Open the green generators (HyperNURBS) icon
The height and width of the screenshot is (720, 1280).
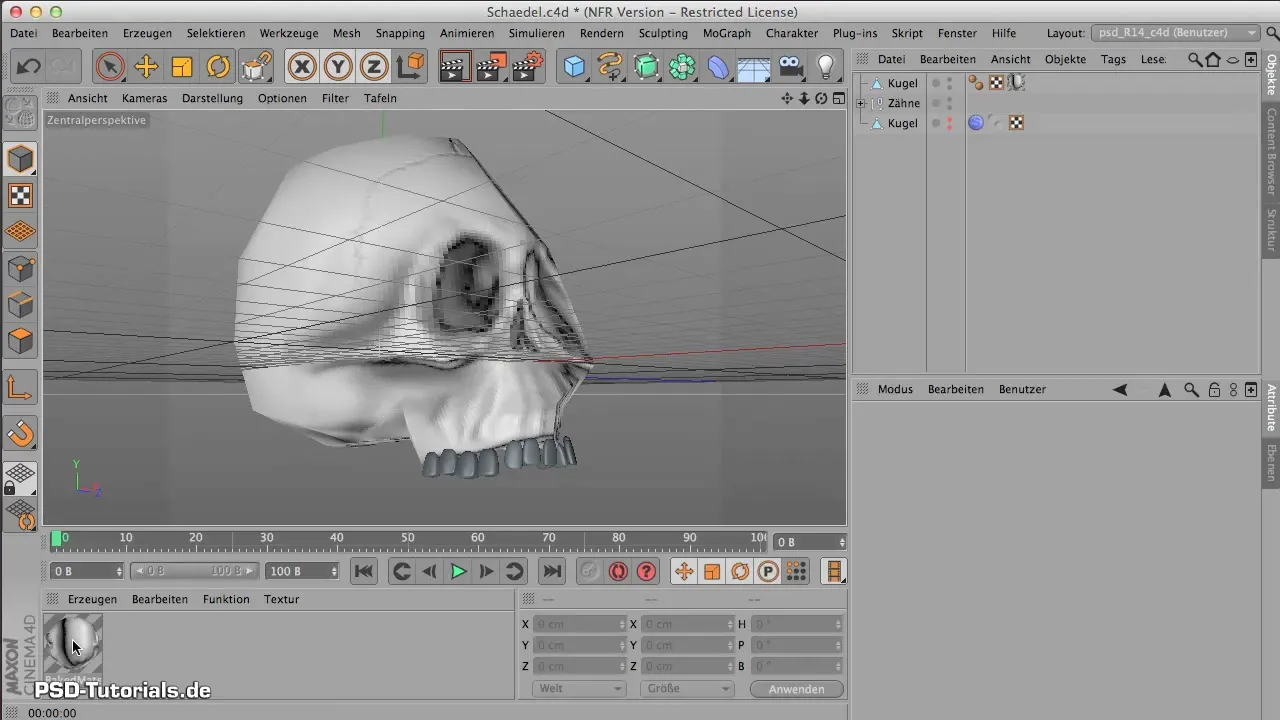pyautogui.click(x=646, y=67)
